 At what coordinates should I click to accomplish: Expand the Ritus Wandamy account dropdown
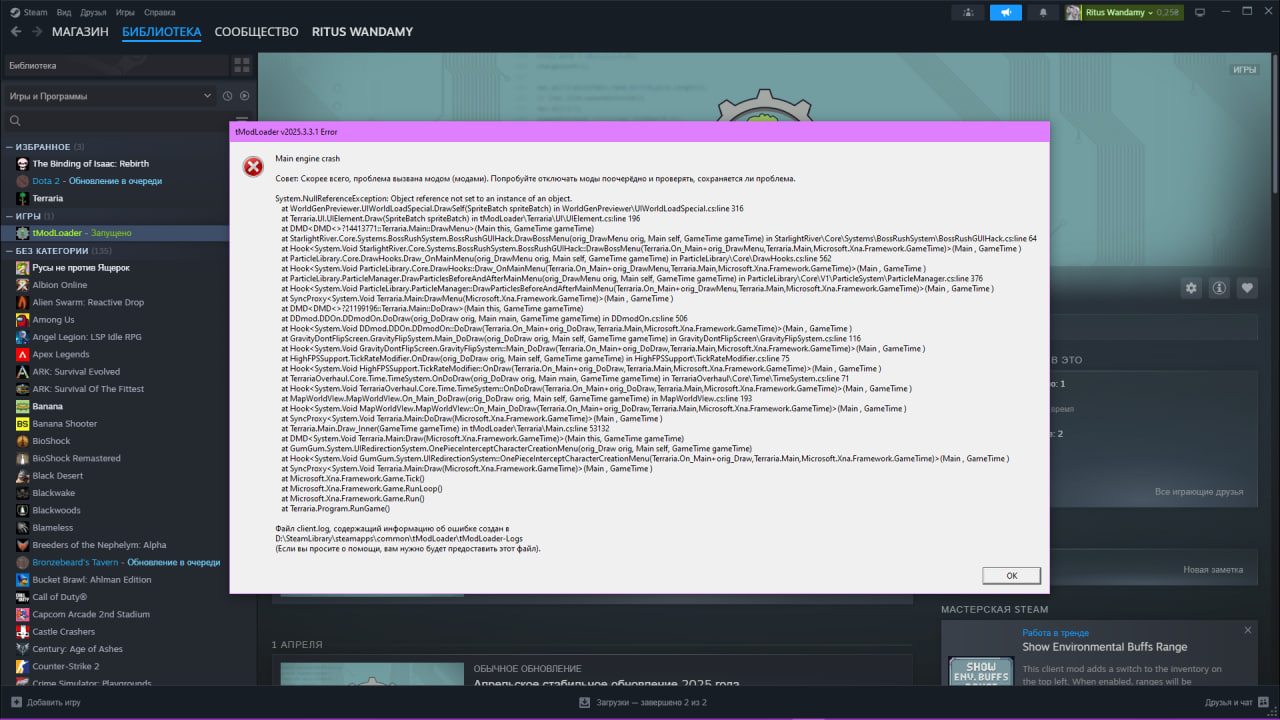[x=1120, y=12]
